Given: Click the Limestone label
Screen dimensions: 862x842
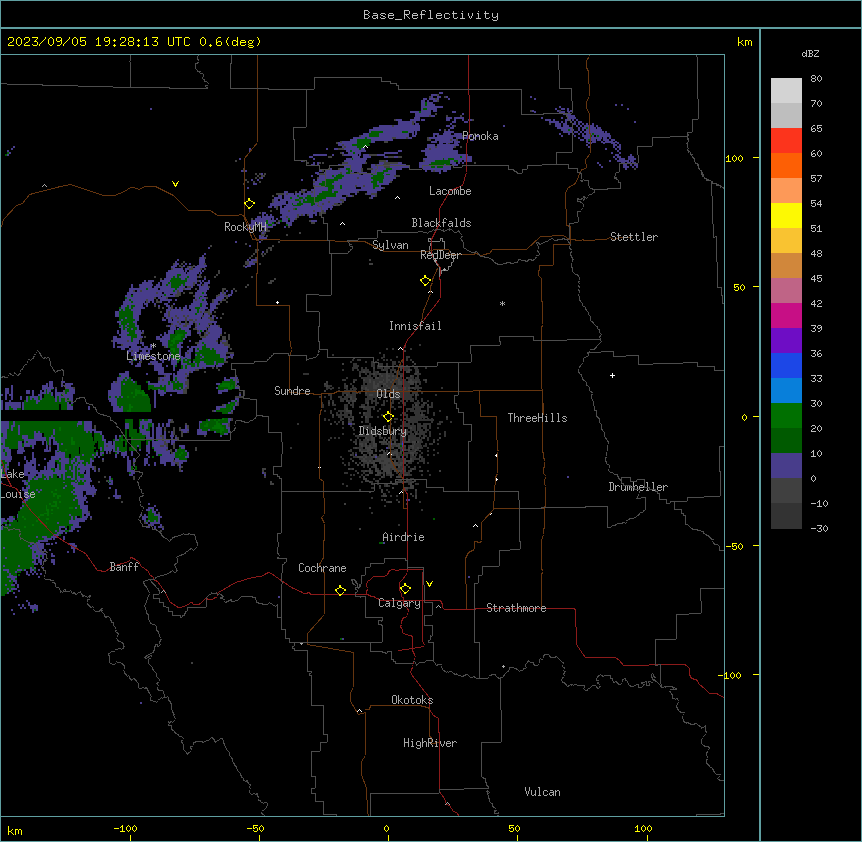Looking at the screenshot, I should pos(153,356).
